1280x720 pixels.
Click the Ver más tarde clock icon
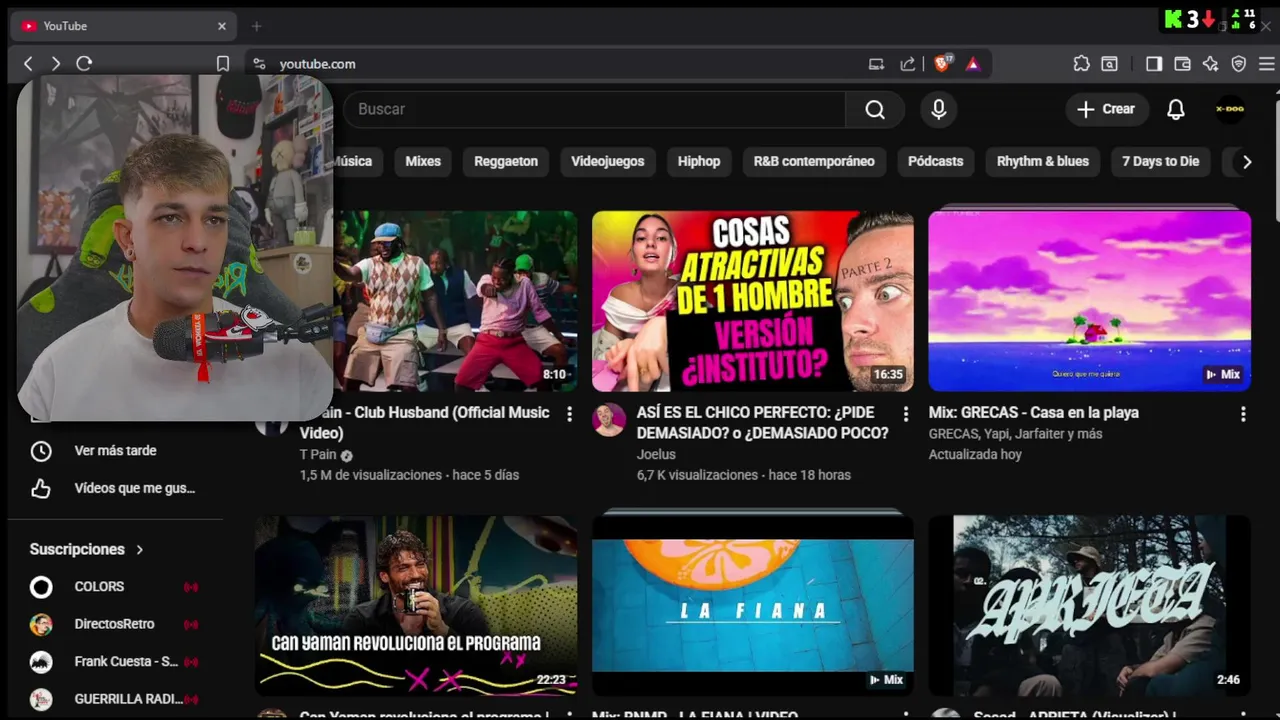click(41, 451)
